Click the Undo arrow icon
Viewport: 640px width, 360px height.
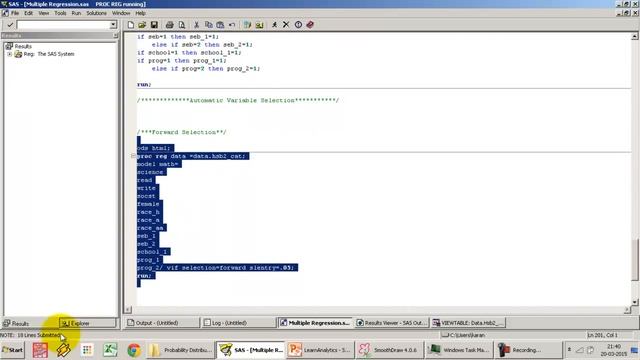(232, 25)
